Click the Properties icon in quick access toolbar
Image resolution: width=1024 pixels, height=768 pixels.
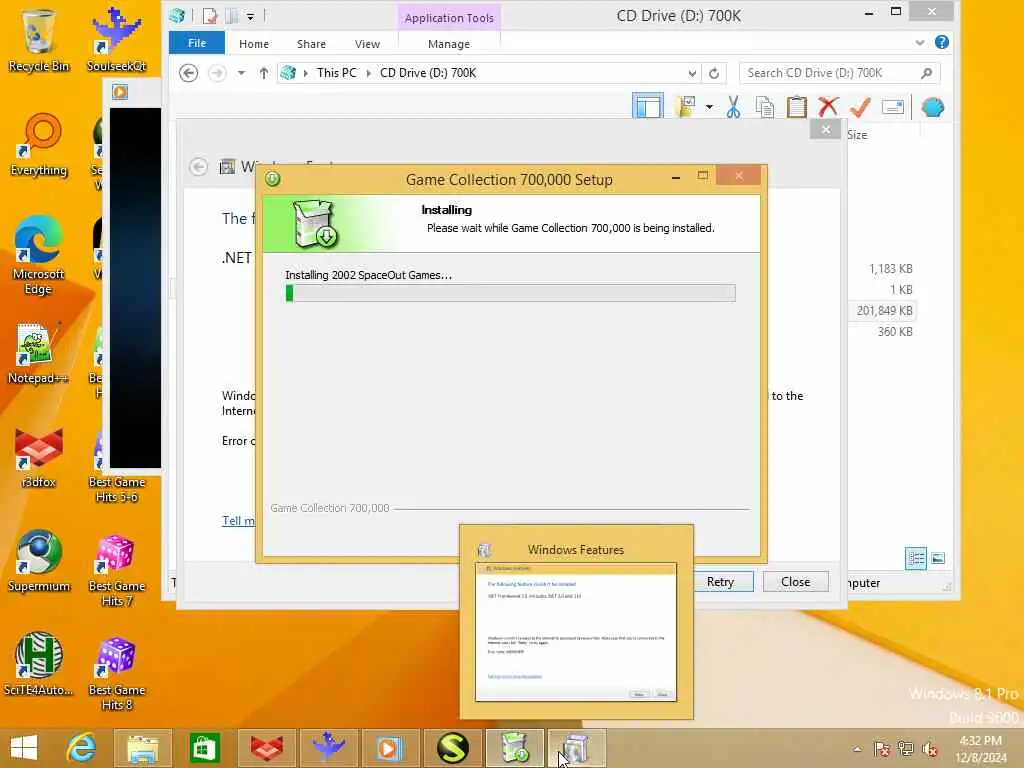210,16
